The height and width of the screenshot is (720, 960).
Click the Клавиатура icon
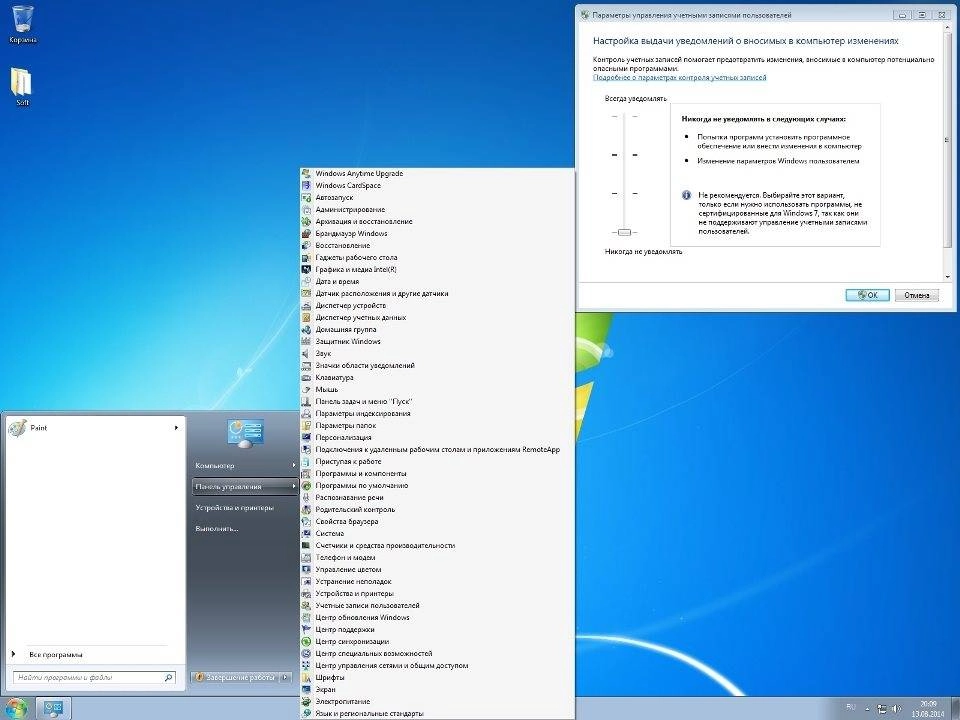point(306,378)
